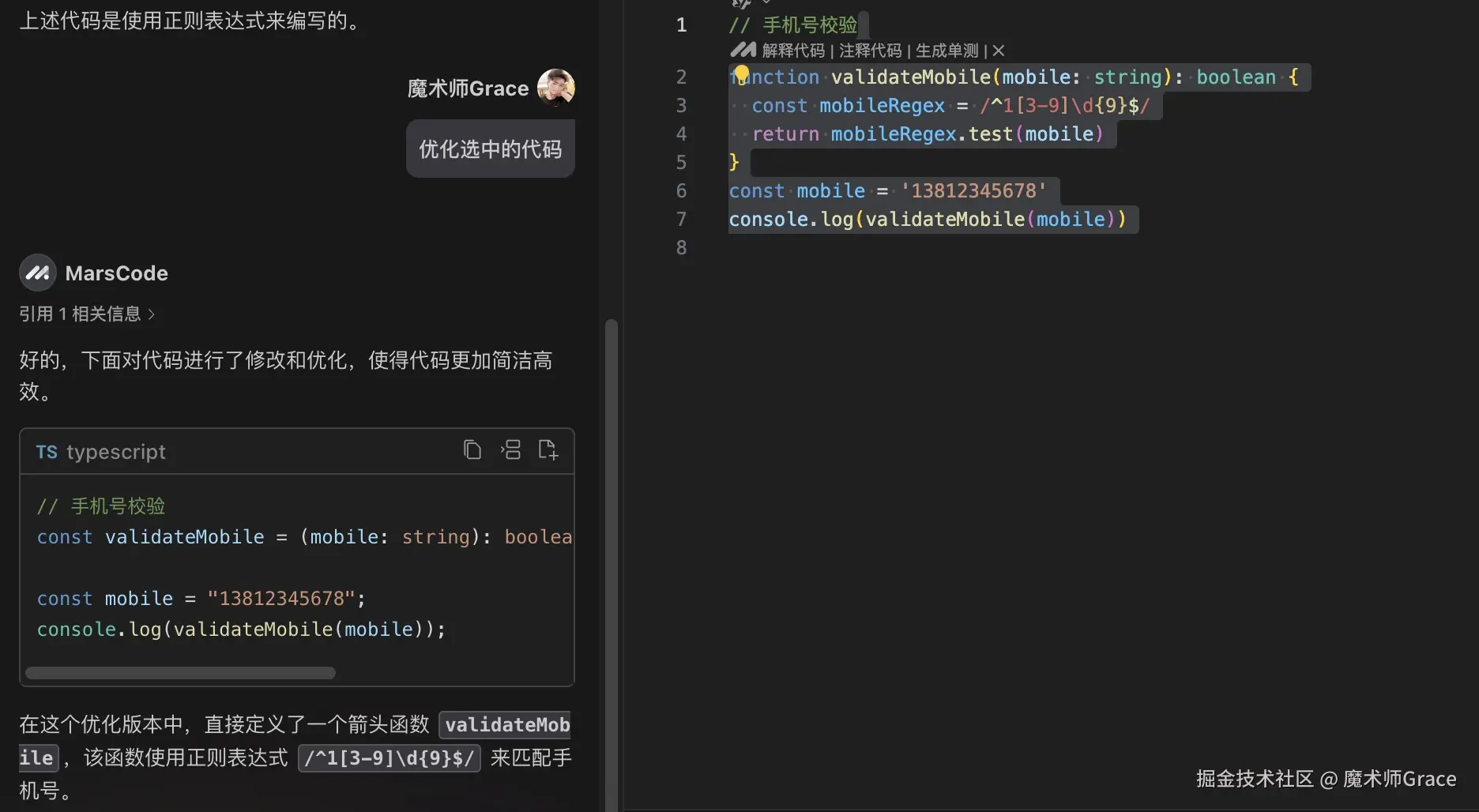Click line number 6 in the editor gutter
1479x812 pixels.
click(681, 190)
